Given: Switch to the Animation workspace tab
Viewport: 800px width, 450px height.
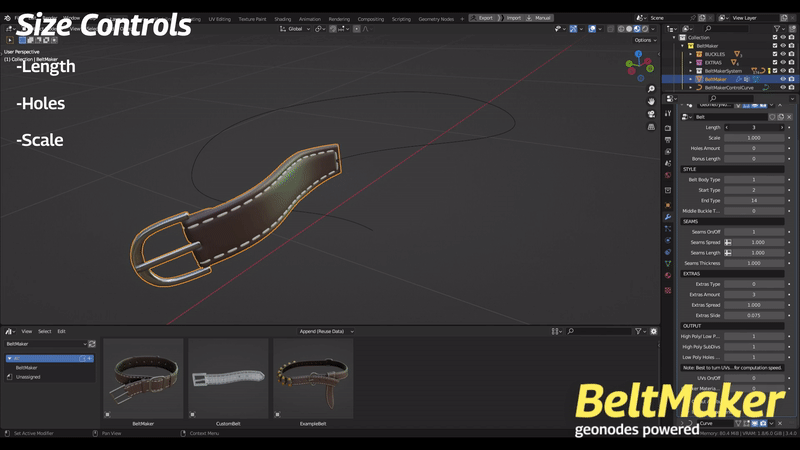Looking at the screenshot, I should [310, 19].
